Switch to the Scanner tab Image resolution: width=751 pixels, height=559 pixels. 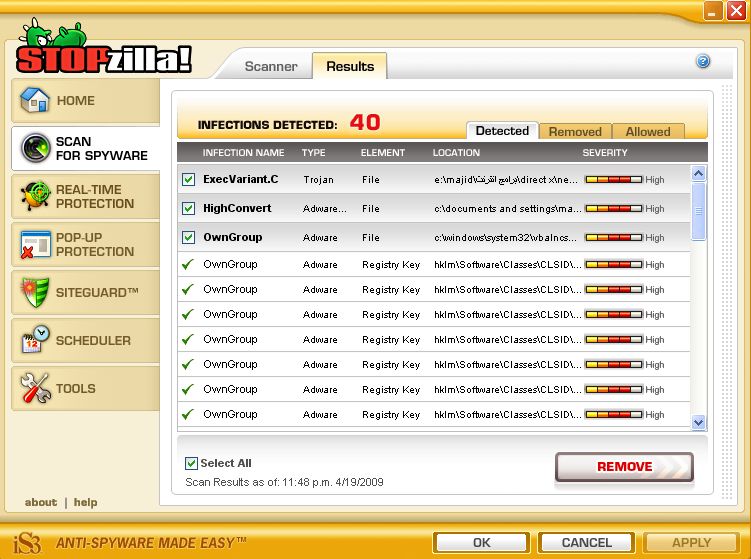coord(271,66)
